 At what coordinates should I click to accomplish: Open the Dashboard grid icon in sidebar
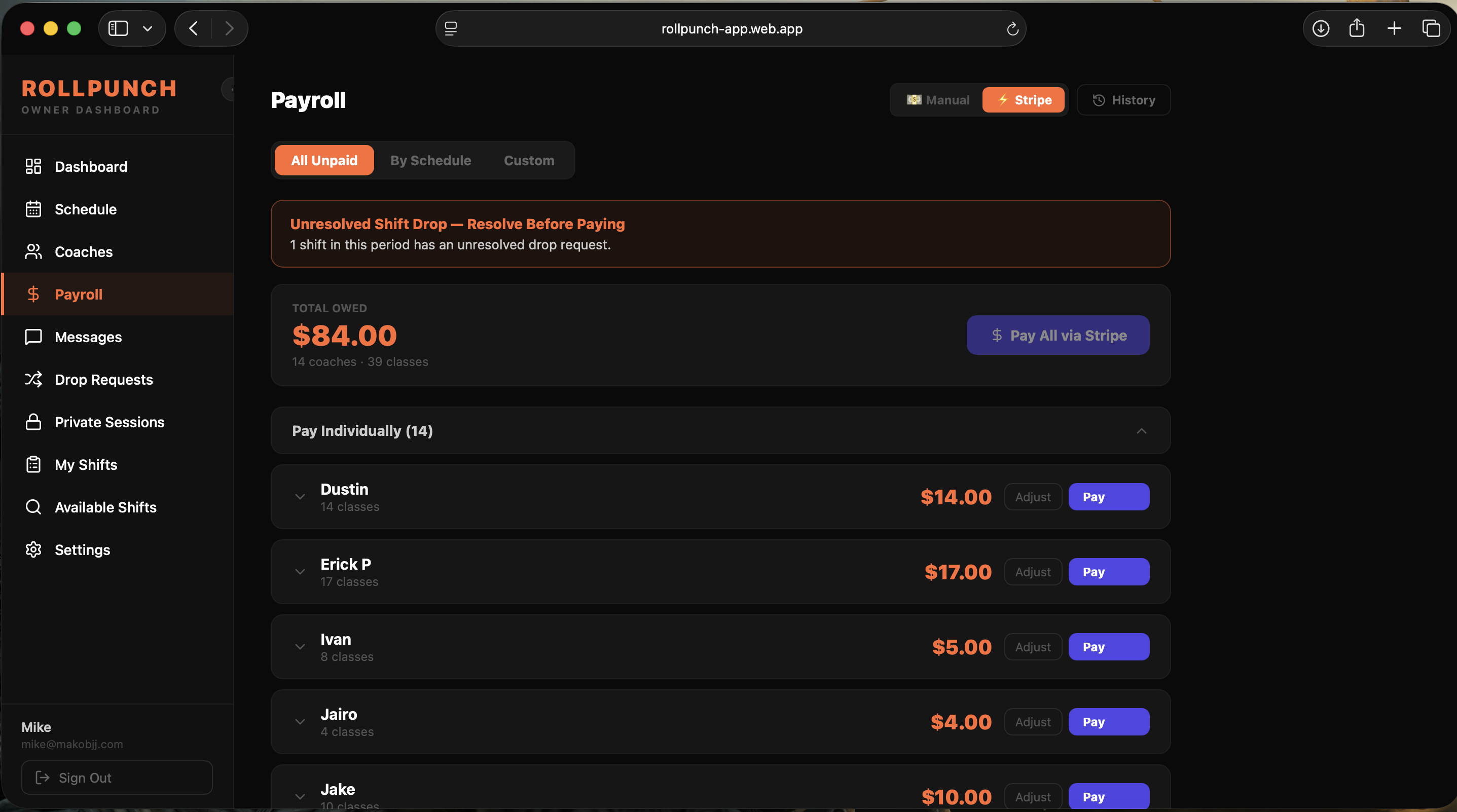[33, 166]
